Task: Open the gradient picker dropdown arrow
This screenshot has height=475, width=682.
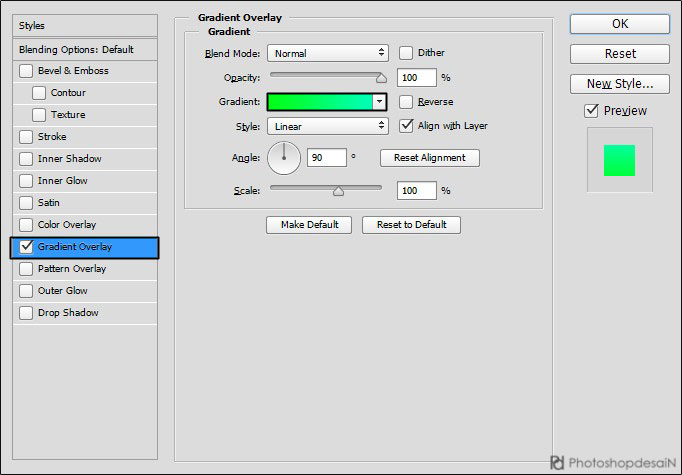Action: tap(379, 102)
